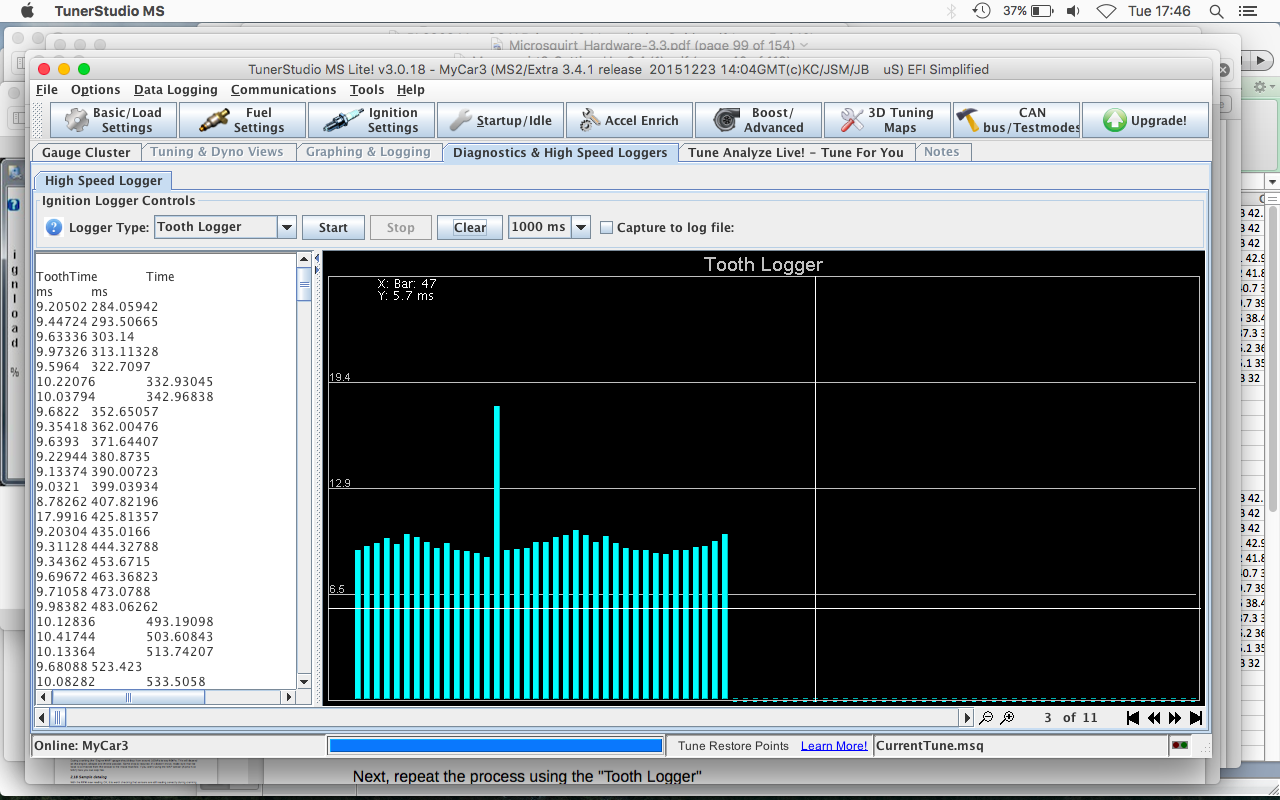Open File menu

tap(47, 89)
